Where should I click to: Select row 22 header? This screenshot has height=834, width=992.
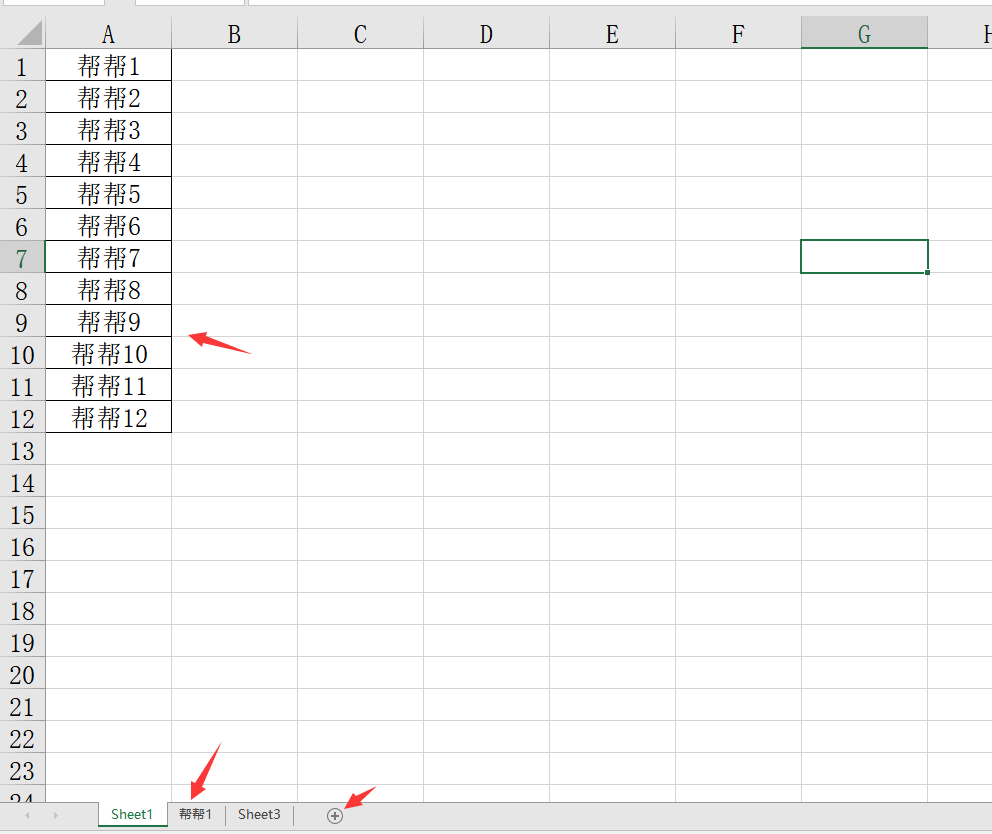(x=22, y=738)
